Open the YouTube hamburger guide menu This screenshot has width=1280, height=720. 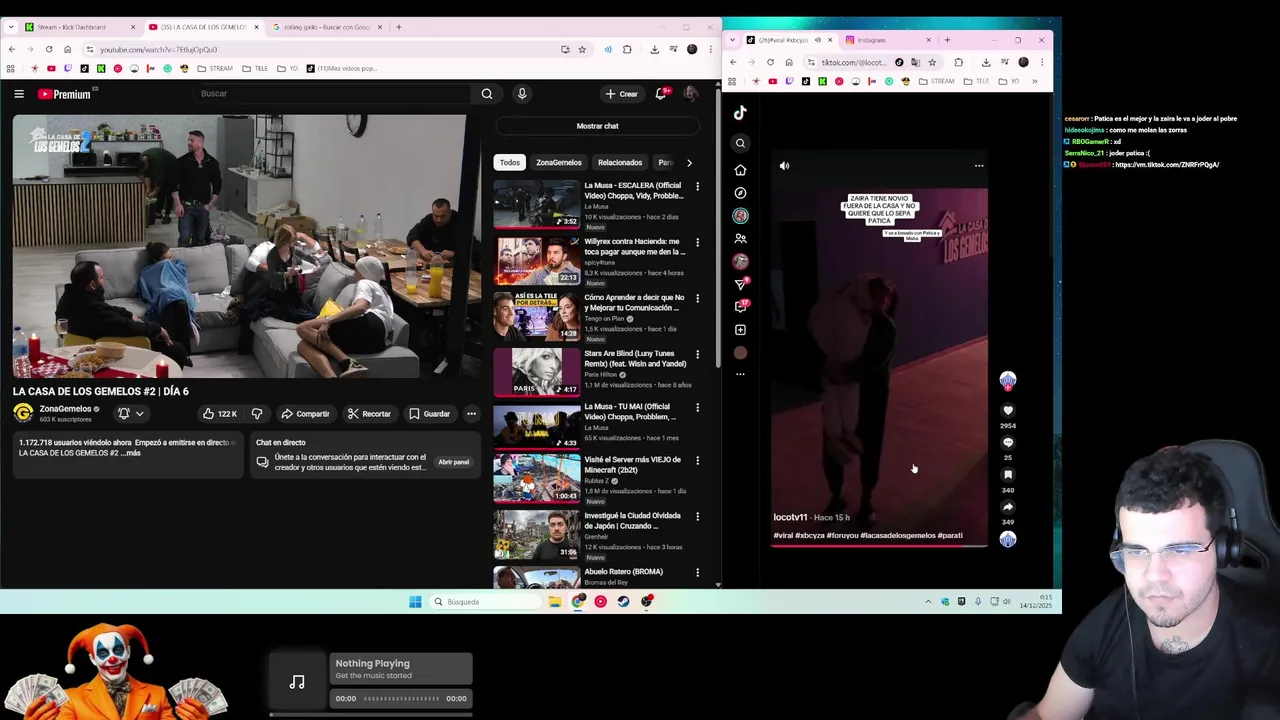tap(19, 94)
